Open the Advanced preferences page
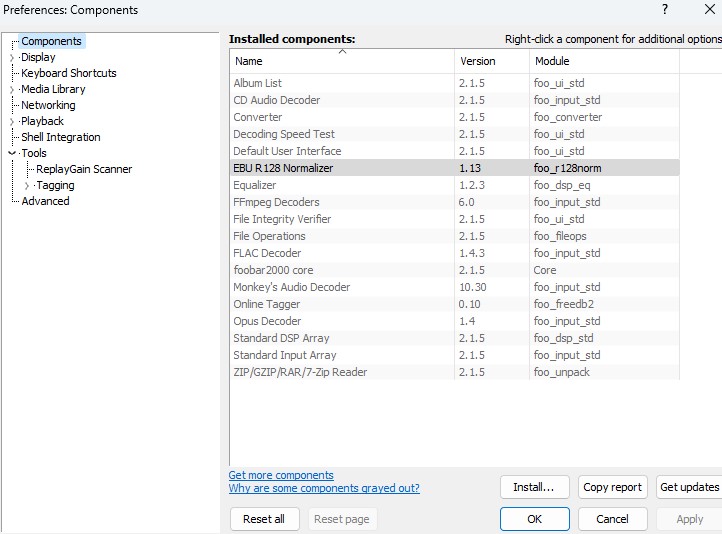Screen dimensions: 722x534 point(45,201)
